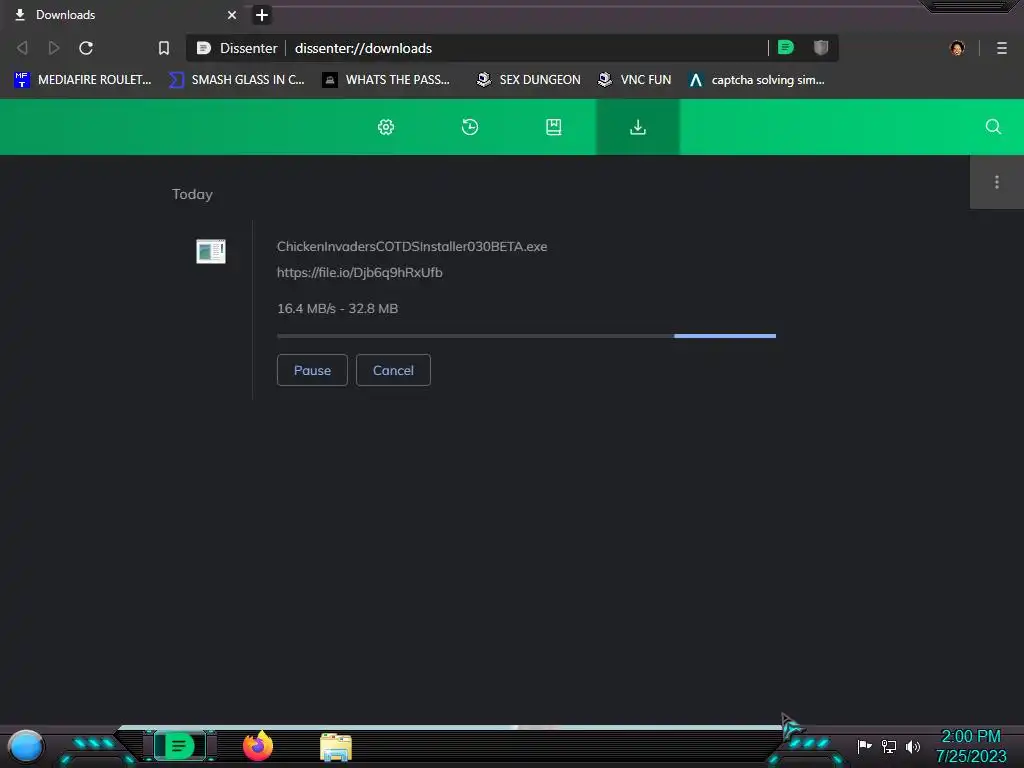
Task: Select the Downloads browser tab
Action: point(124,14)
